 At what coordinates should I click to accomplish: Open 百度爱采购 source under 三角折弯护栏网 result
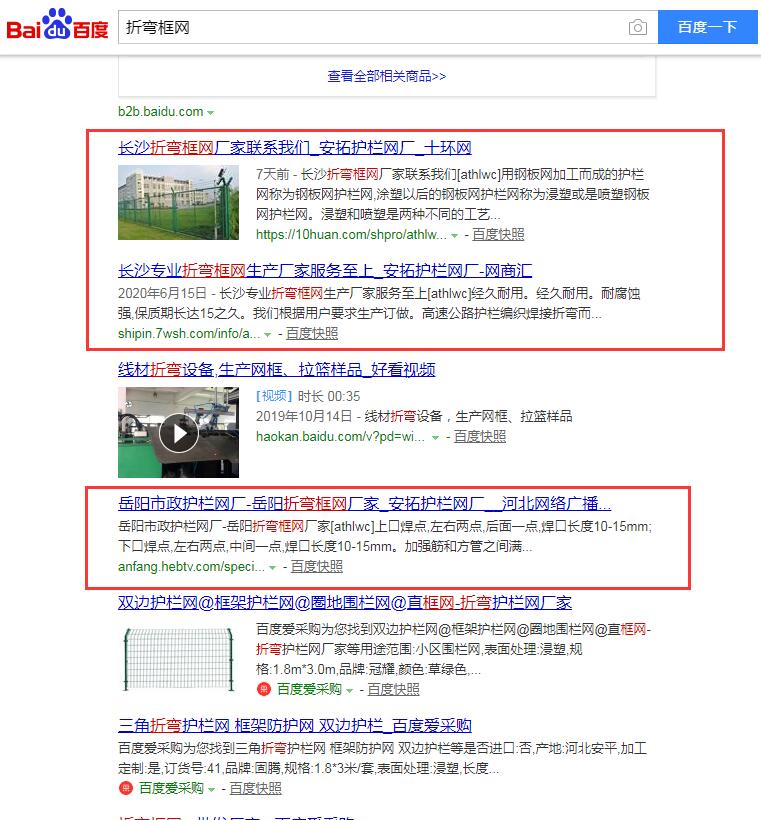[171, 788]
